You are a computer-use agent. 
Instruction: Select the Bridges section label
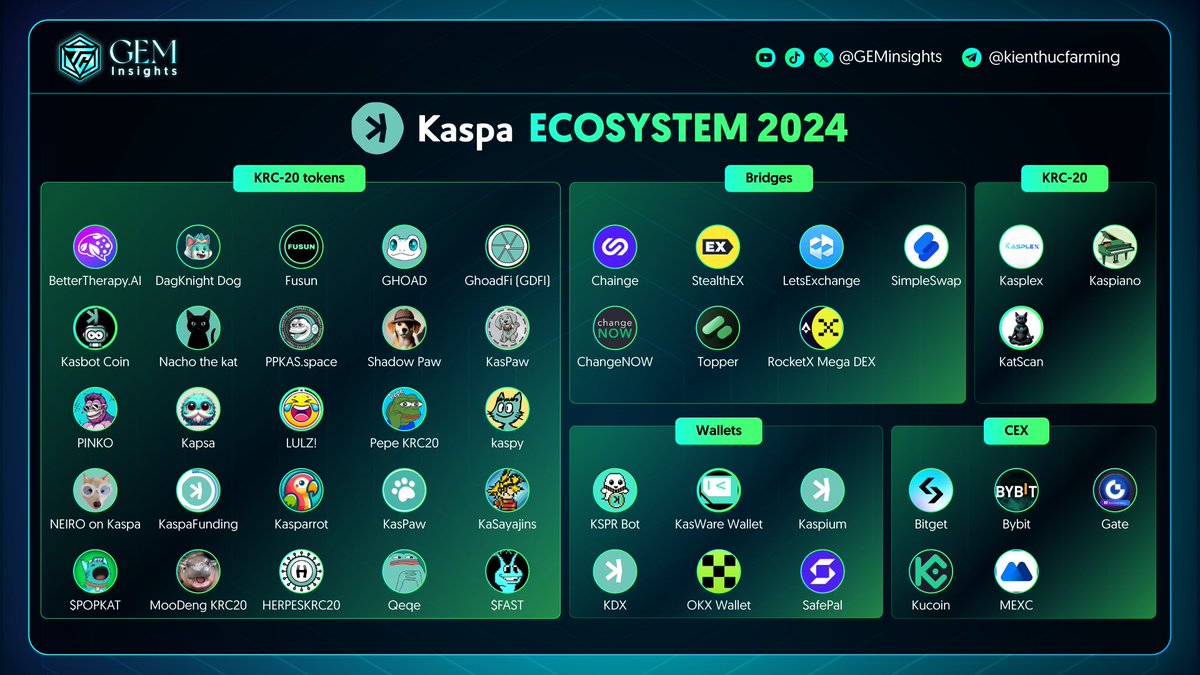(x=769, y=178)
